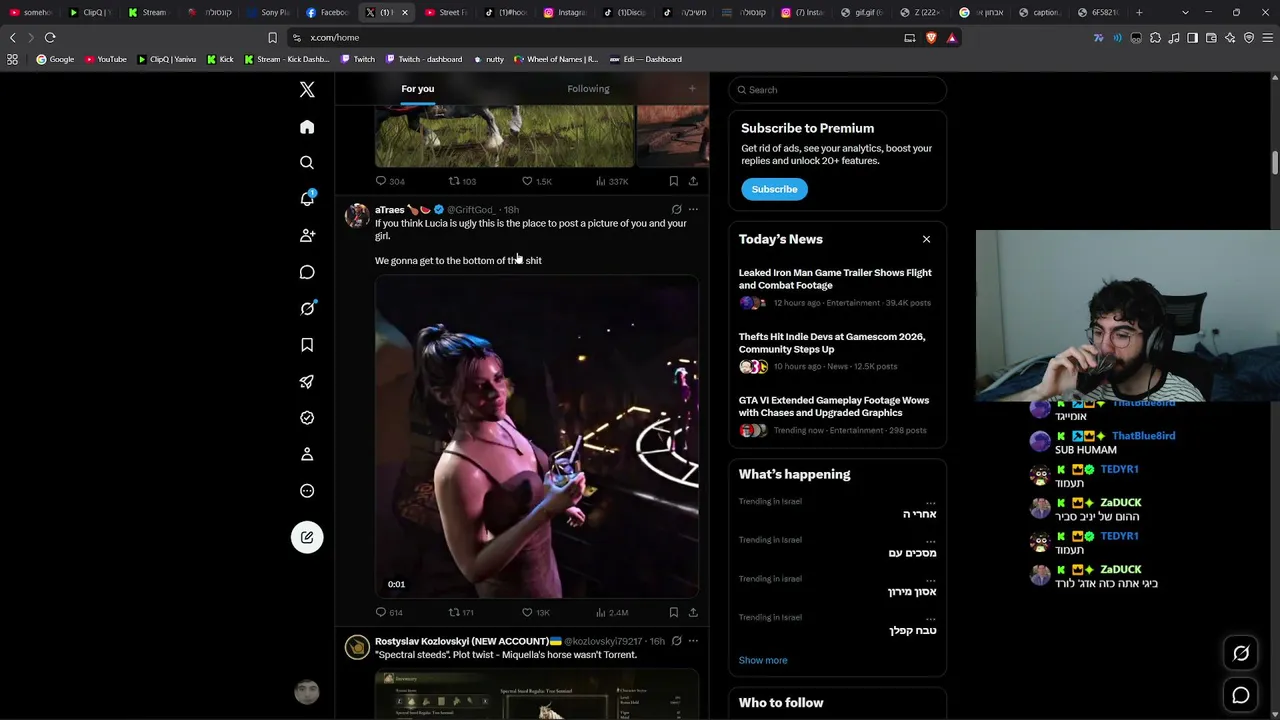Go back with the browser back arrow

click(13, 38)
